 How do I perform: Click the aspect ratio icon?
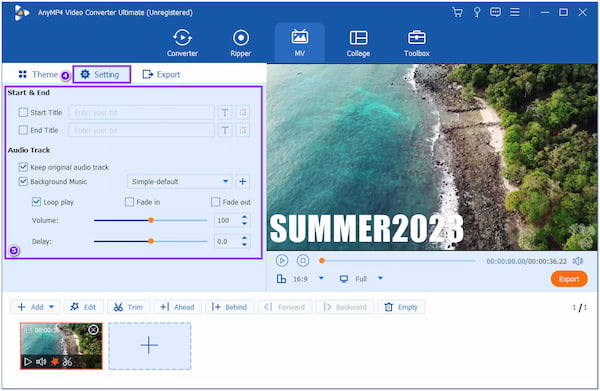coord(281,279)
